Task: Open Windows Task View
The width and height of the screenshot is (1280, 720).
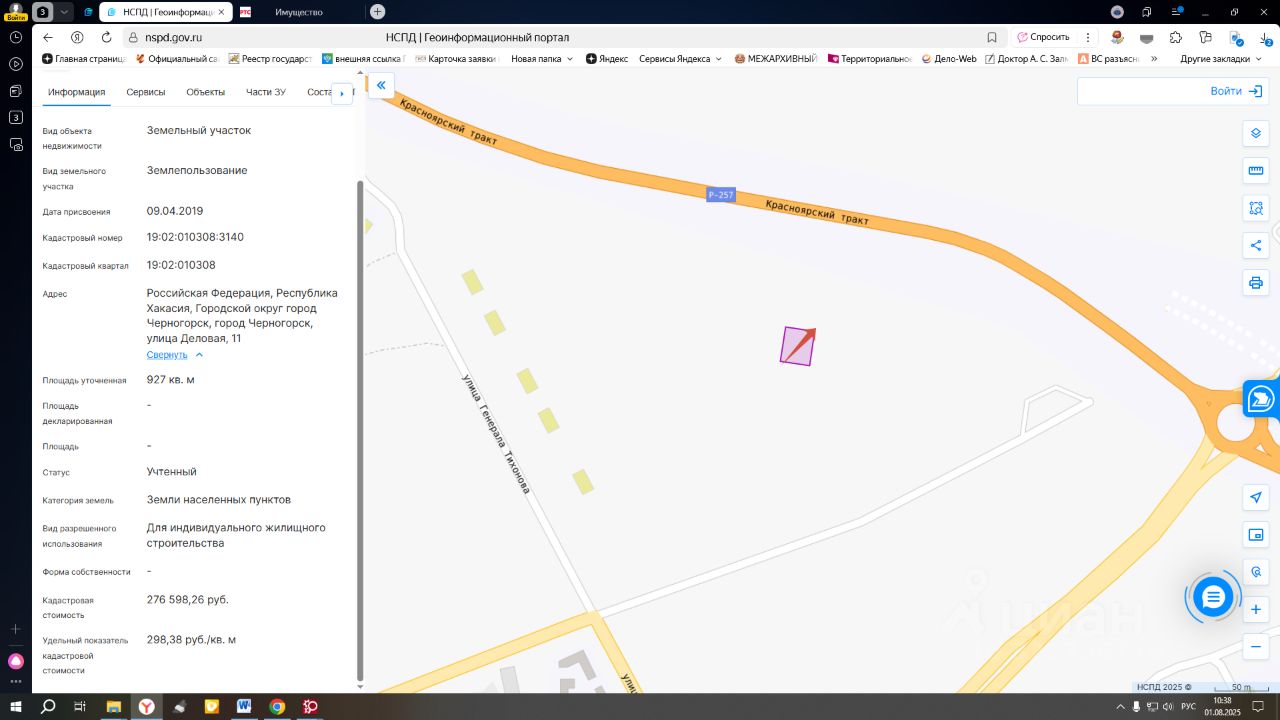Action: (80, 706)
